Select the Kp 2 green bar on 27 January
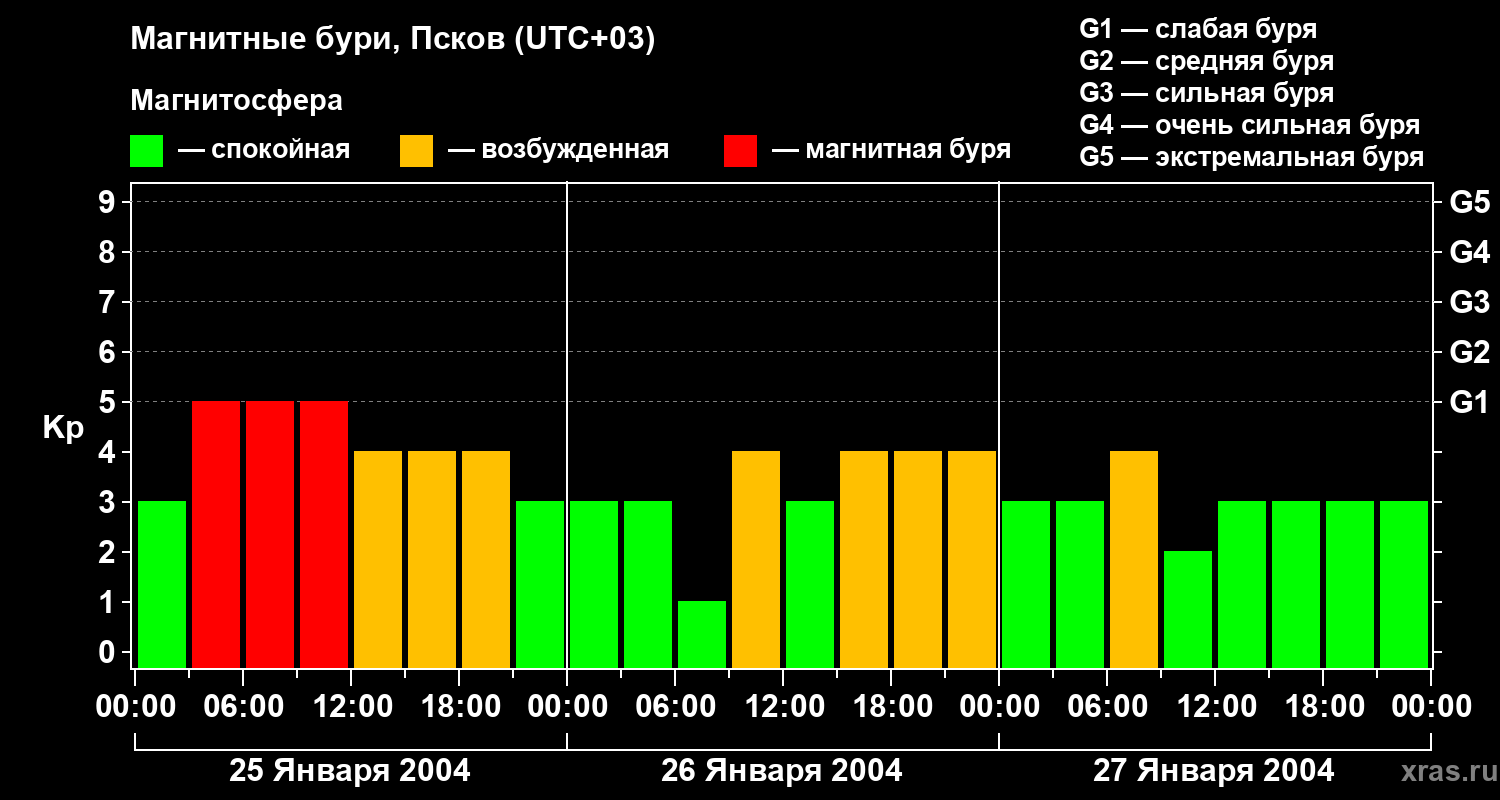This screenshot has height=800, width=1500. point(1188,608)
